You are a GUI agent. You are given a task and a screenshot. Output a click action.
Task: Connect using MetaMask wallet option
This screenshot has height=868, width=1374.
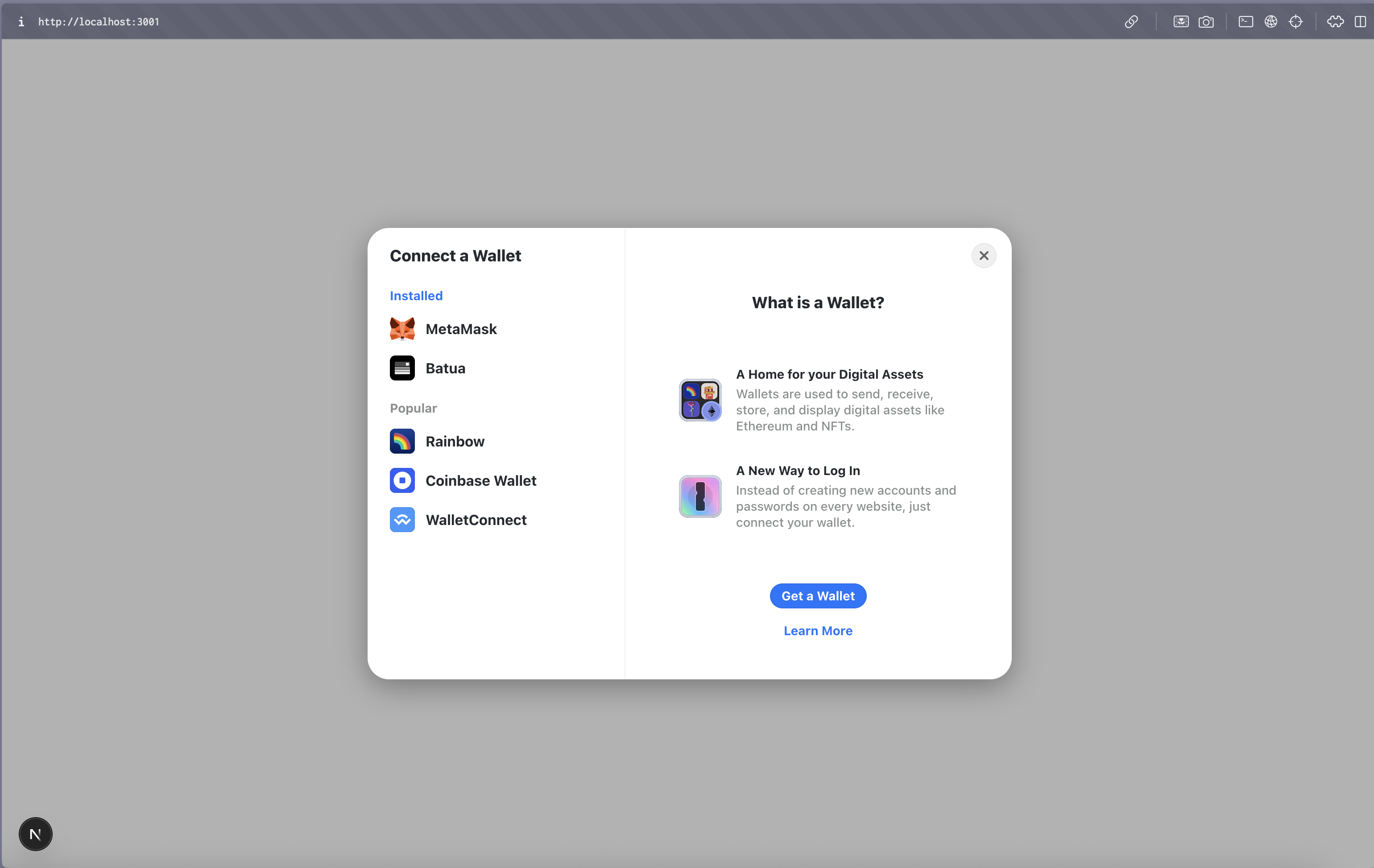(x=460, y=329)
